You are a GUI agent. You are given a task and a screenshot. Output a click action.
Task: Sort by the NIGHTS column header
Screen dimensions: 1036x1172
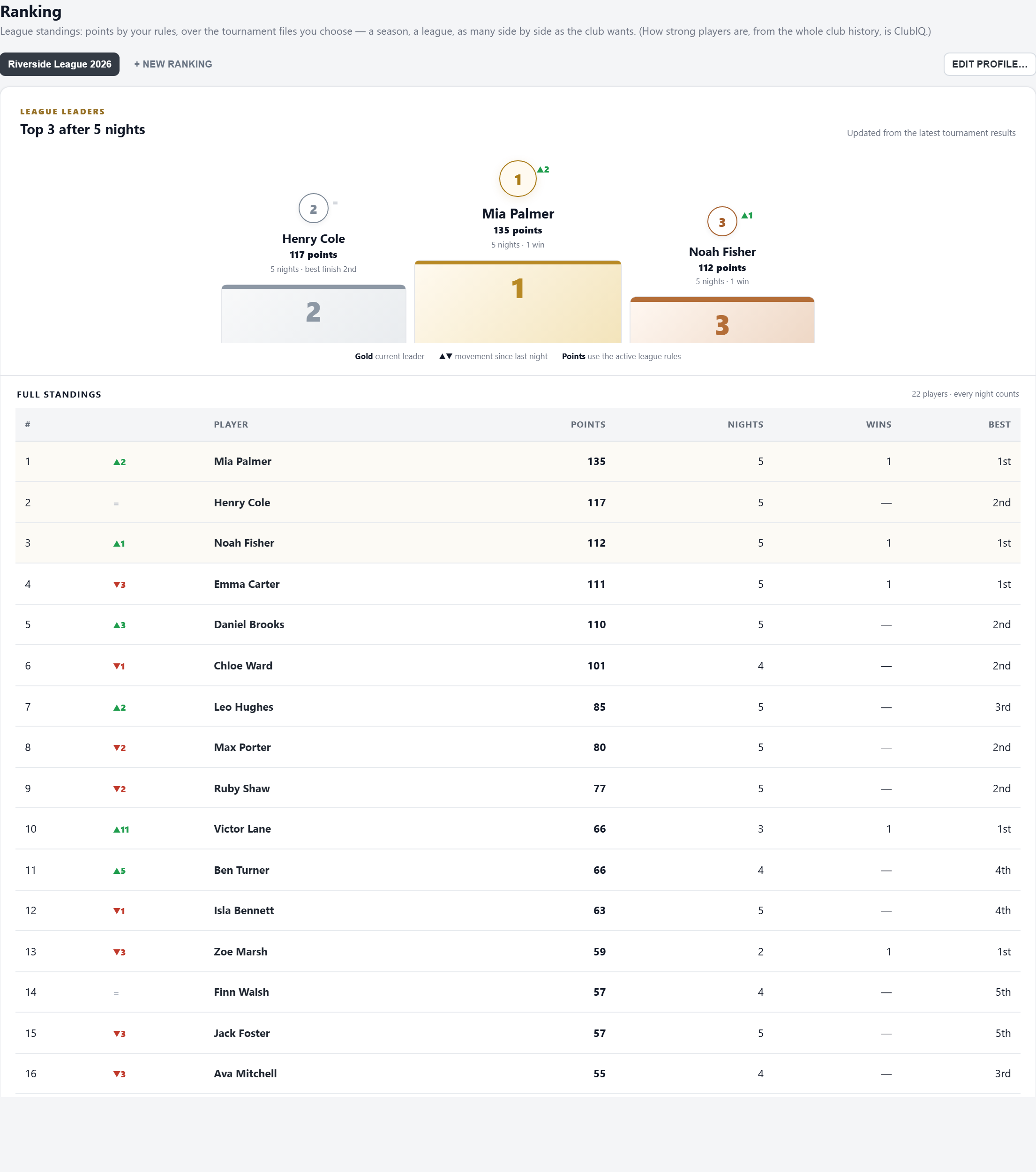tap(745, 424)
